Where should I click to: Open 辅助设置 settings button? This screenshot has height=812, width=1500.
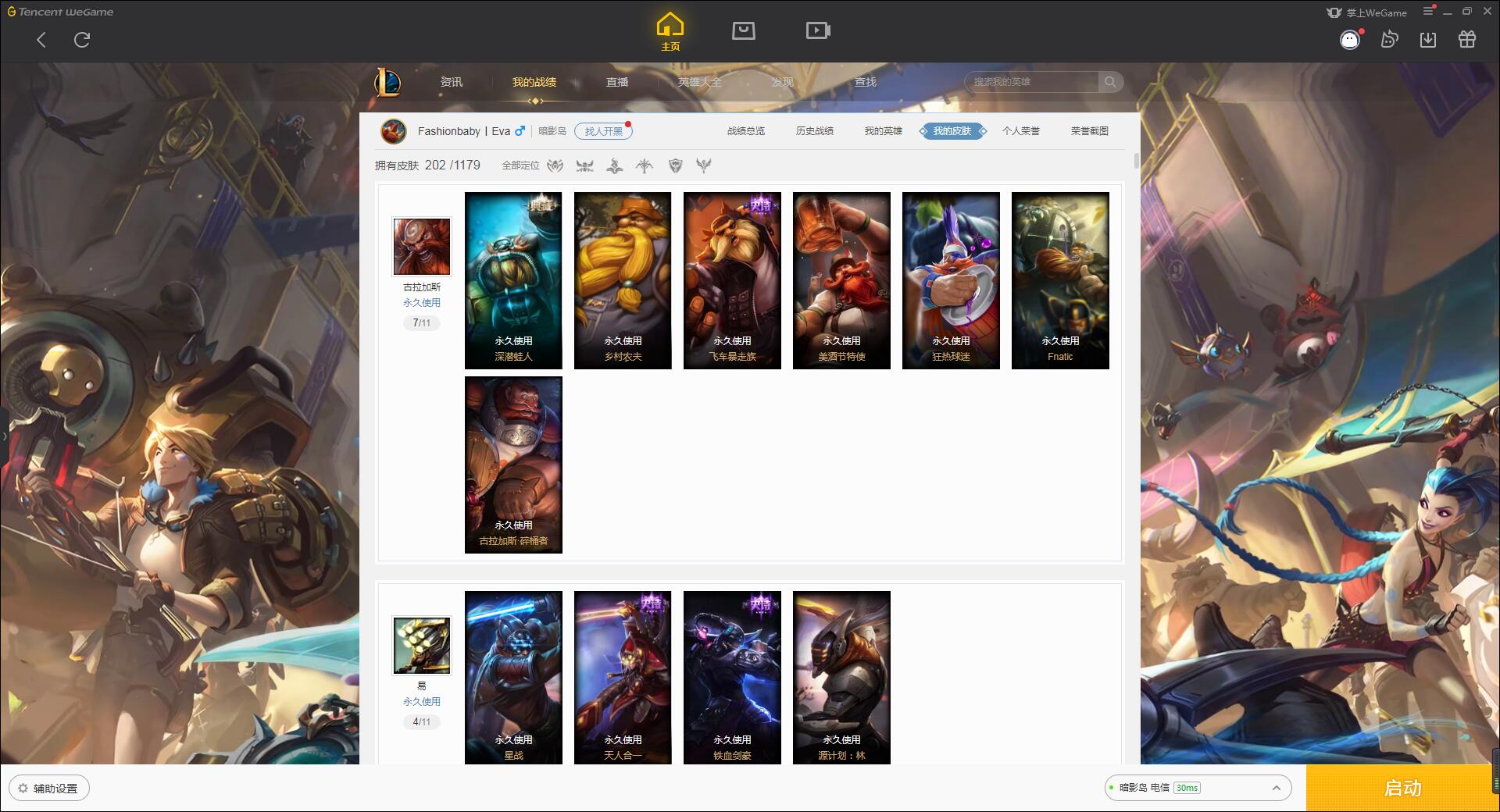[49, 789]
